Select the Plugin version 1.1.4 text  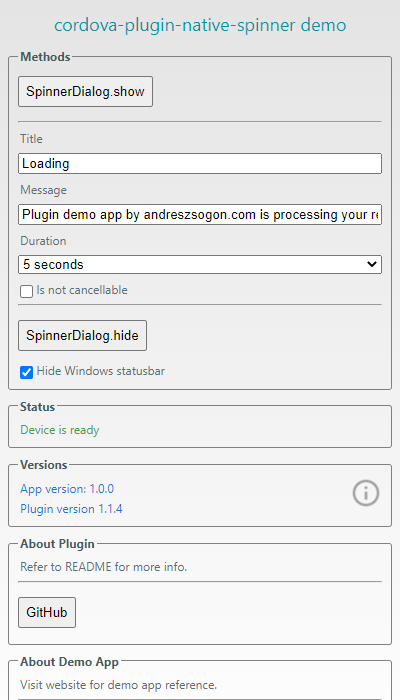pos(71,509)
